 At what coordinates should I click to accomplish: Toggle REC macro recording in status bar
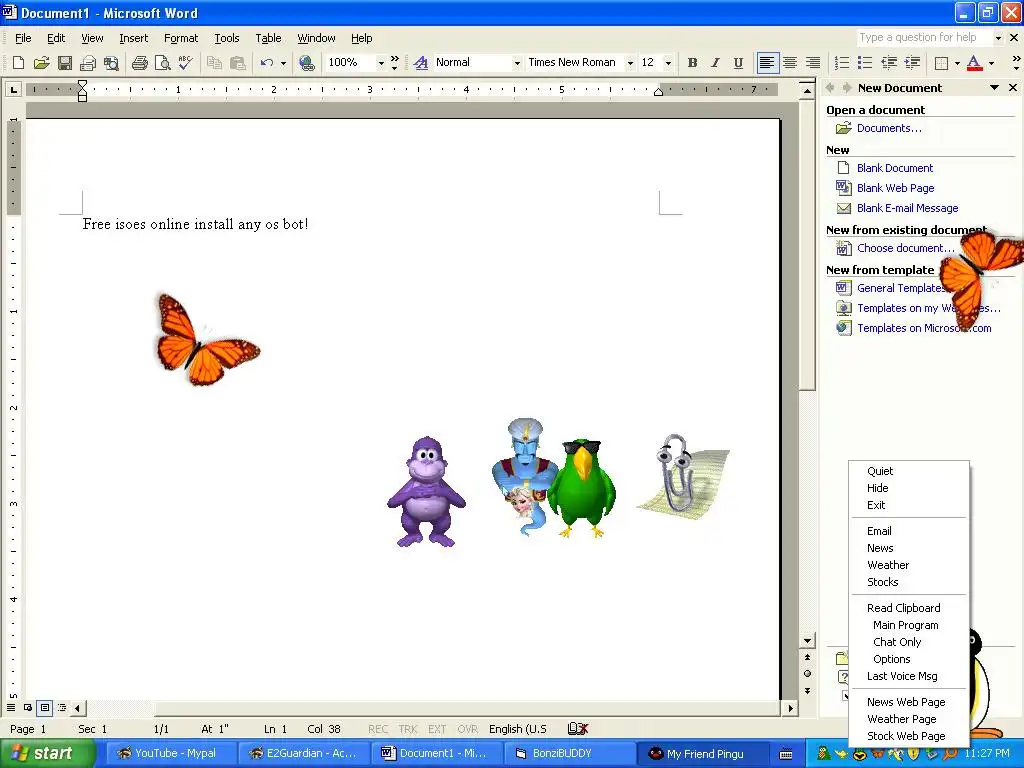point(377,729)
